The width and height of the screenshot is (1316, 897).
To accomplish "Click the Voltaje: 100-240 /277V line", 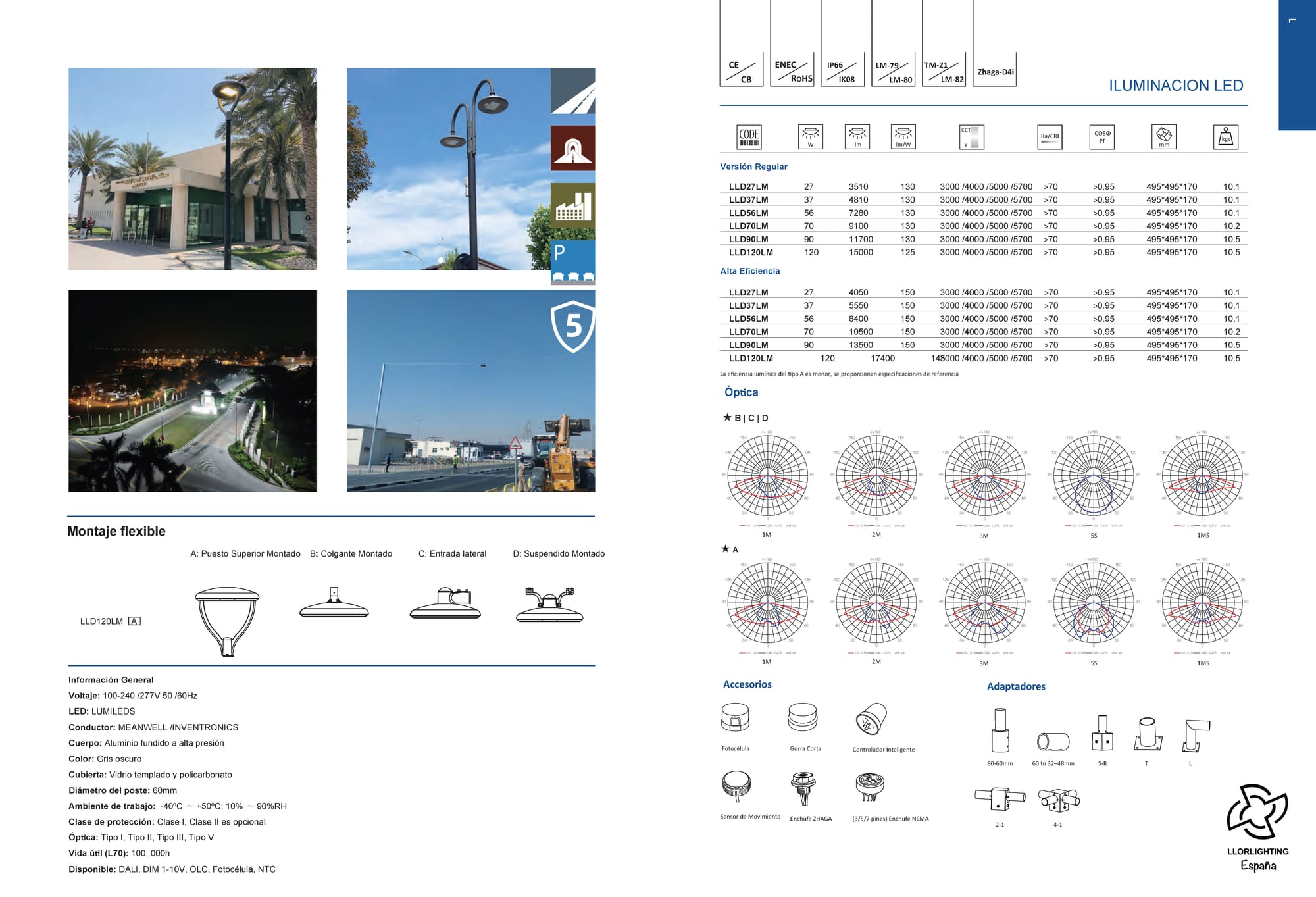I will pyautogui.click(x=133, y=696).
